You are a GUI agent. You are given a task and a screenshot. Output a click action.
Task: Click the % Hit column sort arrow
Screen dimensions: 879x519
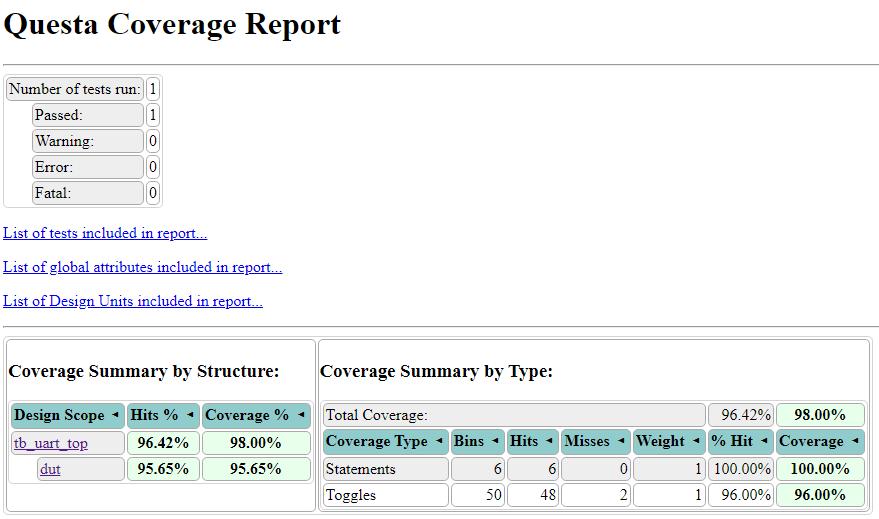764,441
